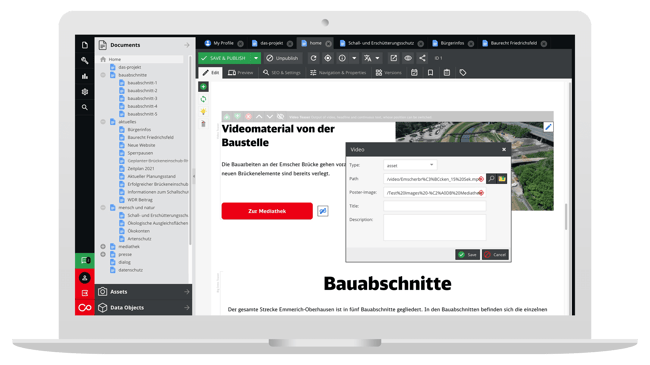The image size is (650, 365).
Task: Click the light bulb highlight icon
Action: point(203,112)
